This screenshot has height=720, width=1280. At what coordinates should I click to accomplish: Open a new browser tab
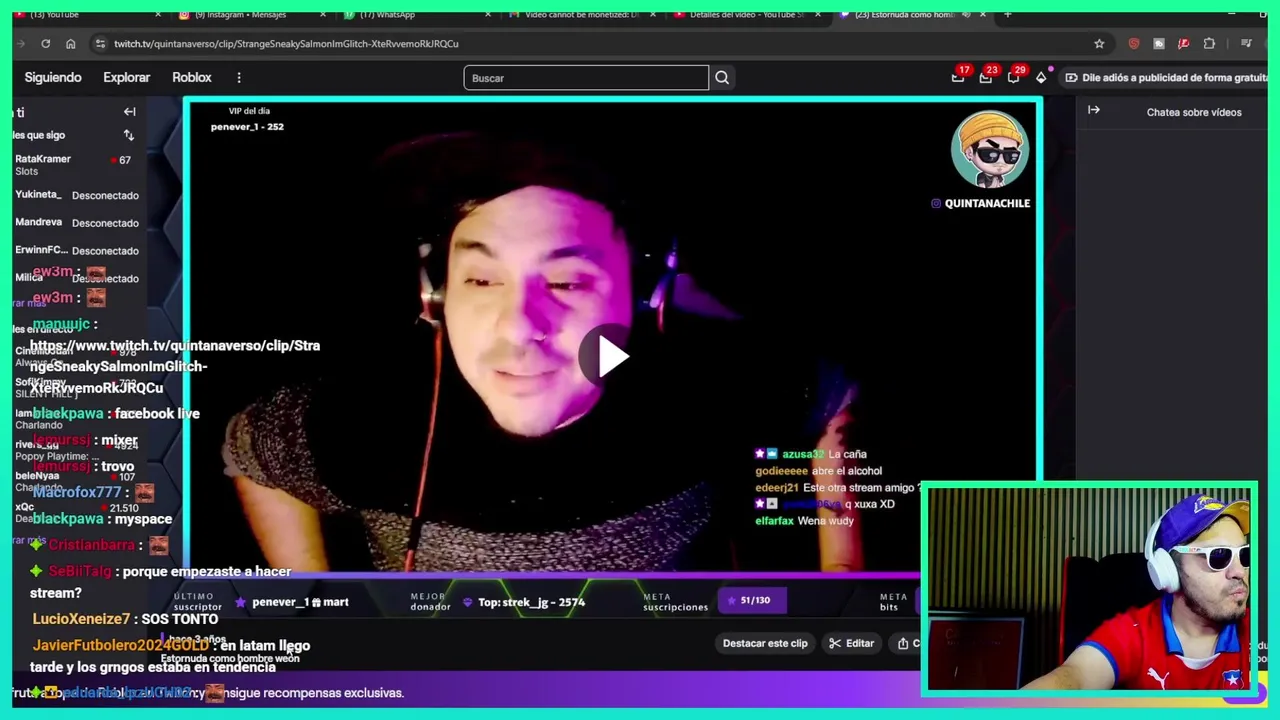[x=1007, y=14]
